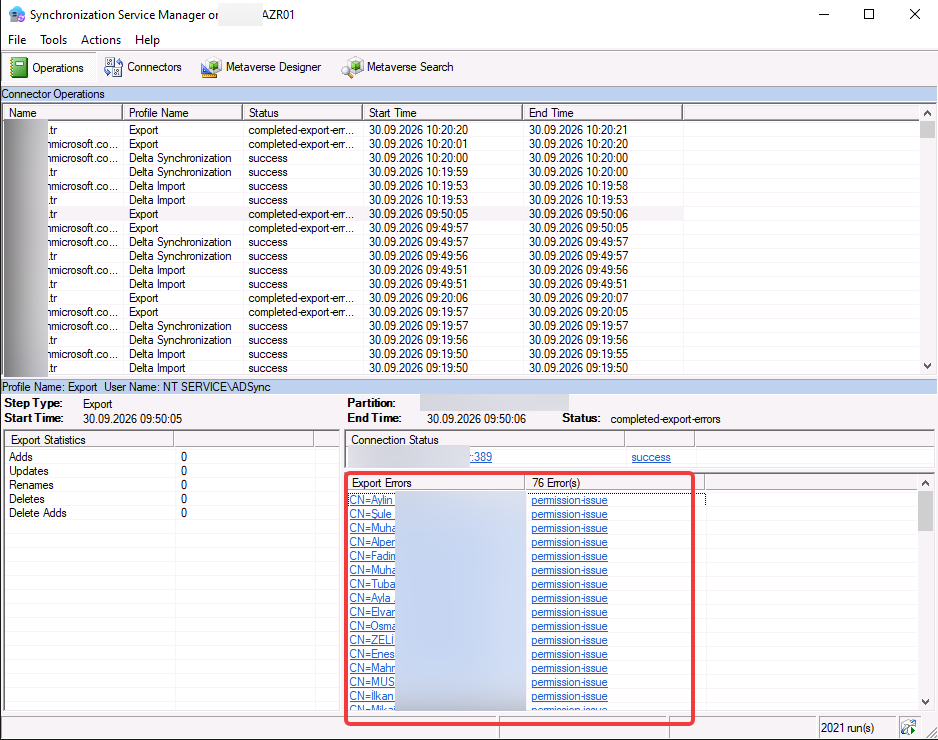The height and width of the screenshot is (740, 938).
Task: Select the Export run starting 09:20:06
Action: (343, 298)
